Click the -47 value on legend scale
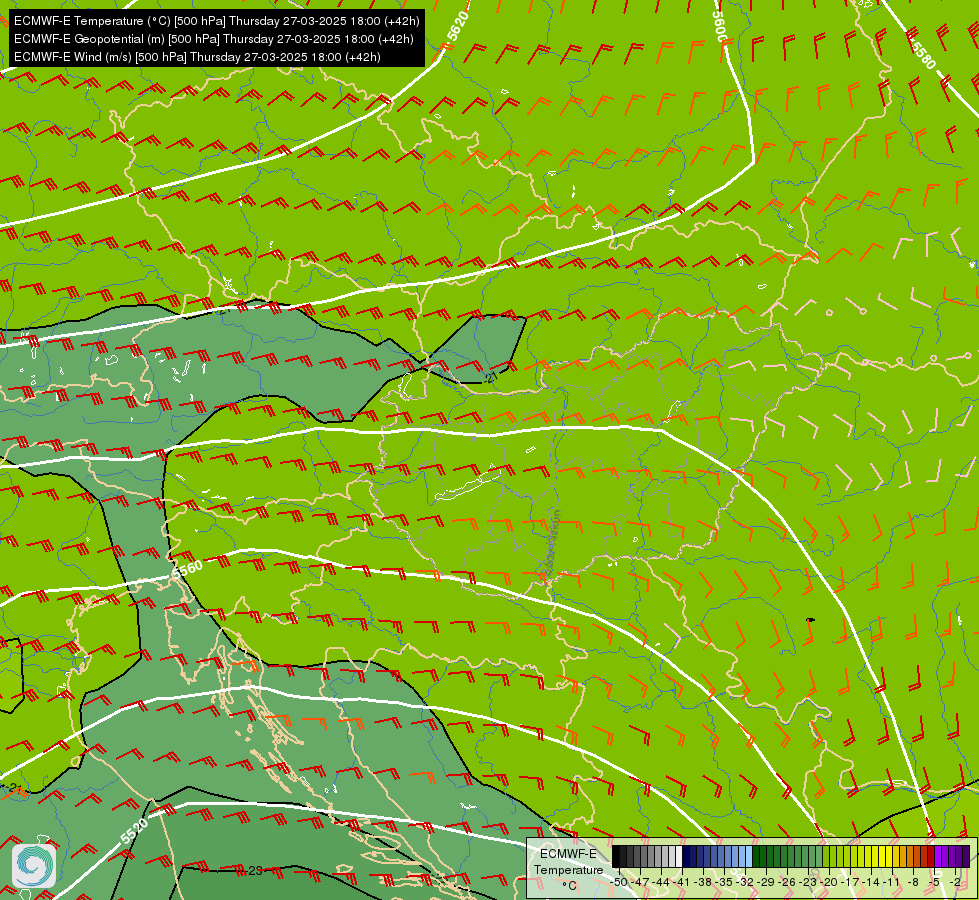 click(641, 882)
